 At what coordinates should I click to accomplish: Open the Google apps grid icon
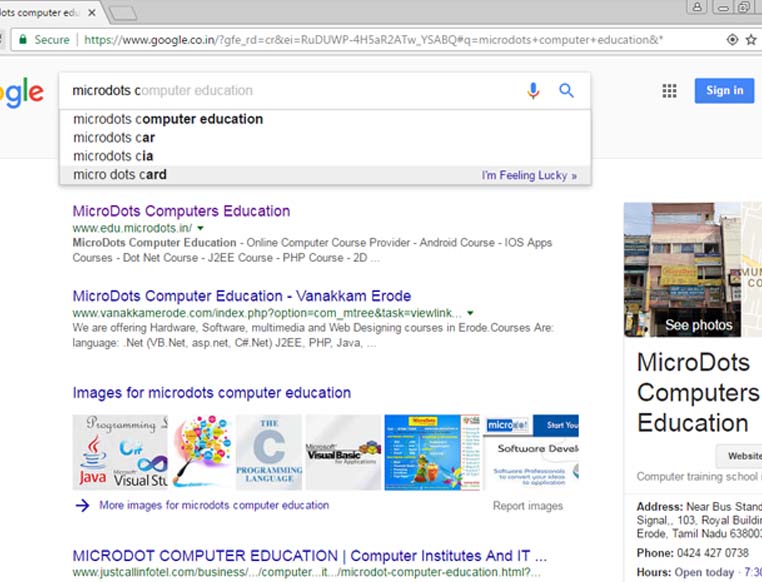tap(669, 91)
